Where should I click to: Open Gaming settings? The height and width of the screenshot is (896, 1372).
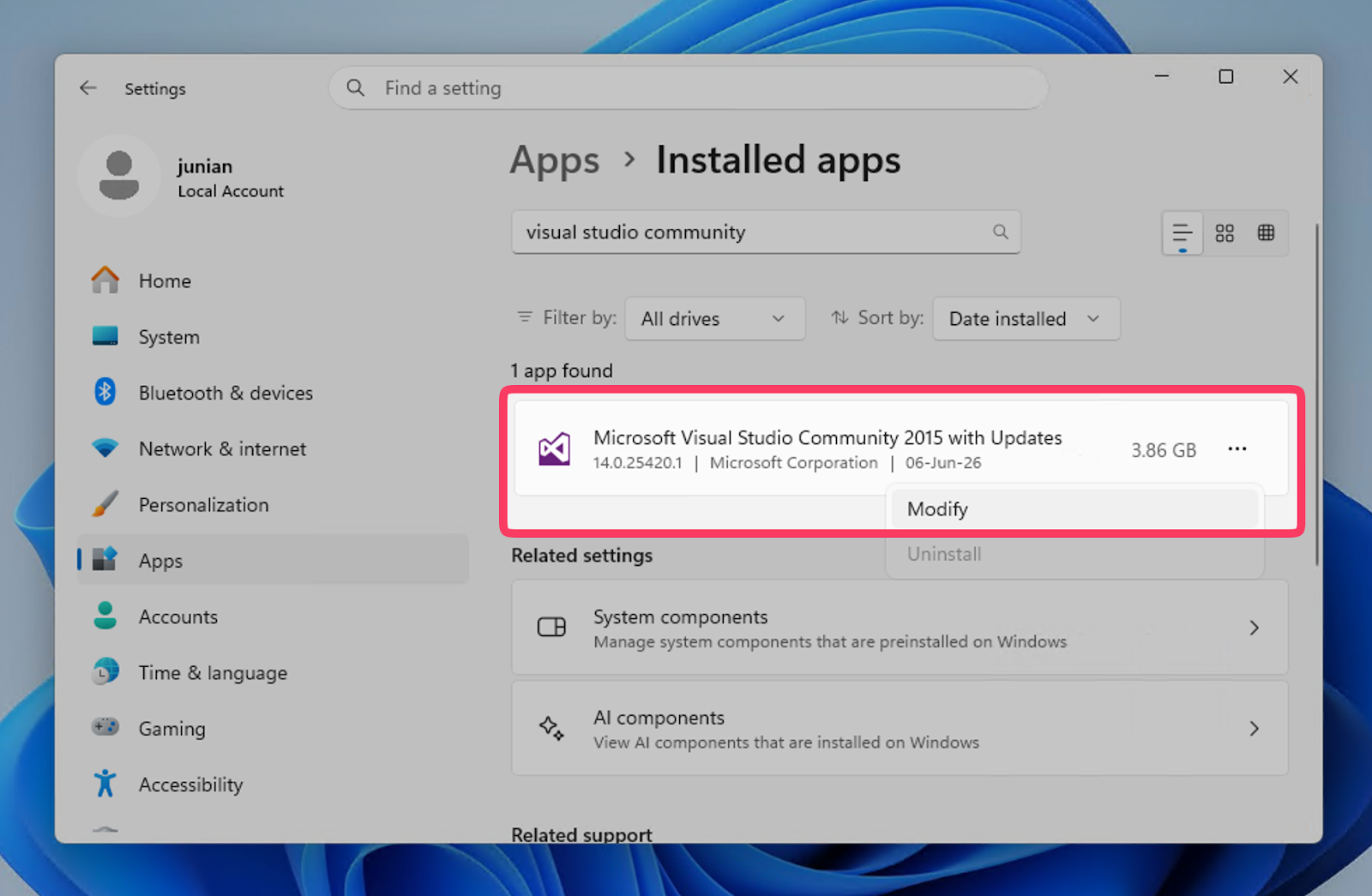[x=273, y=728]
